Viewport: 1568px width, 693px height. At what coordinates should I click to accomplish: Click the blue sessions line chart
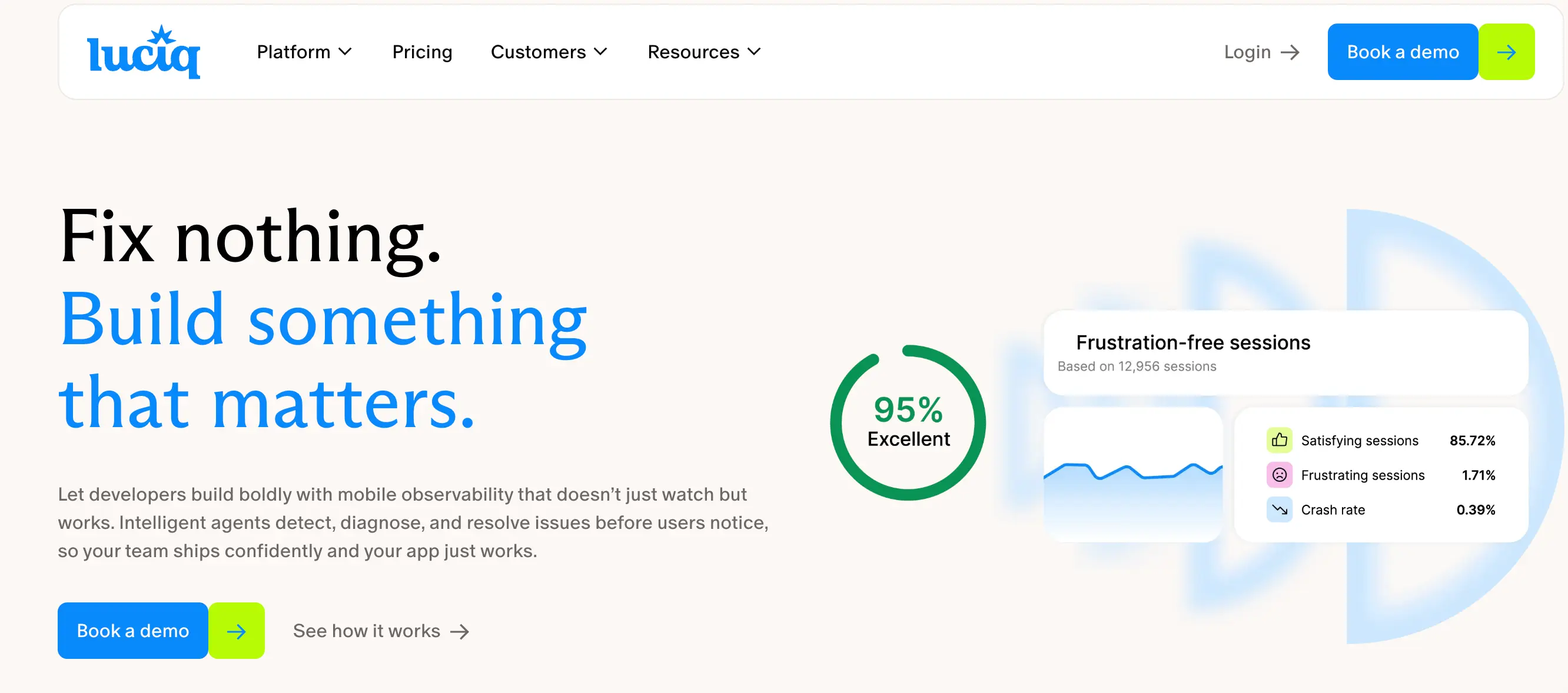coord(1132,475)
